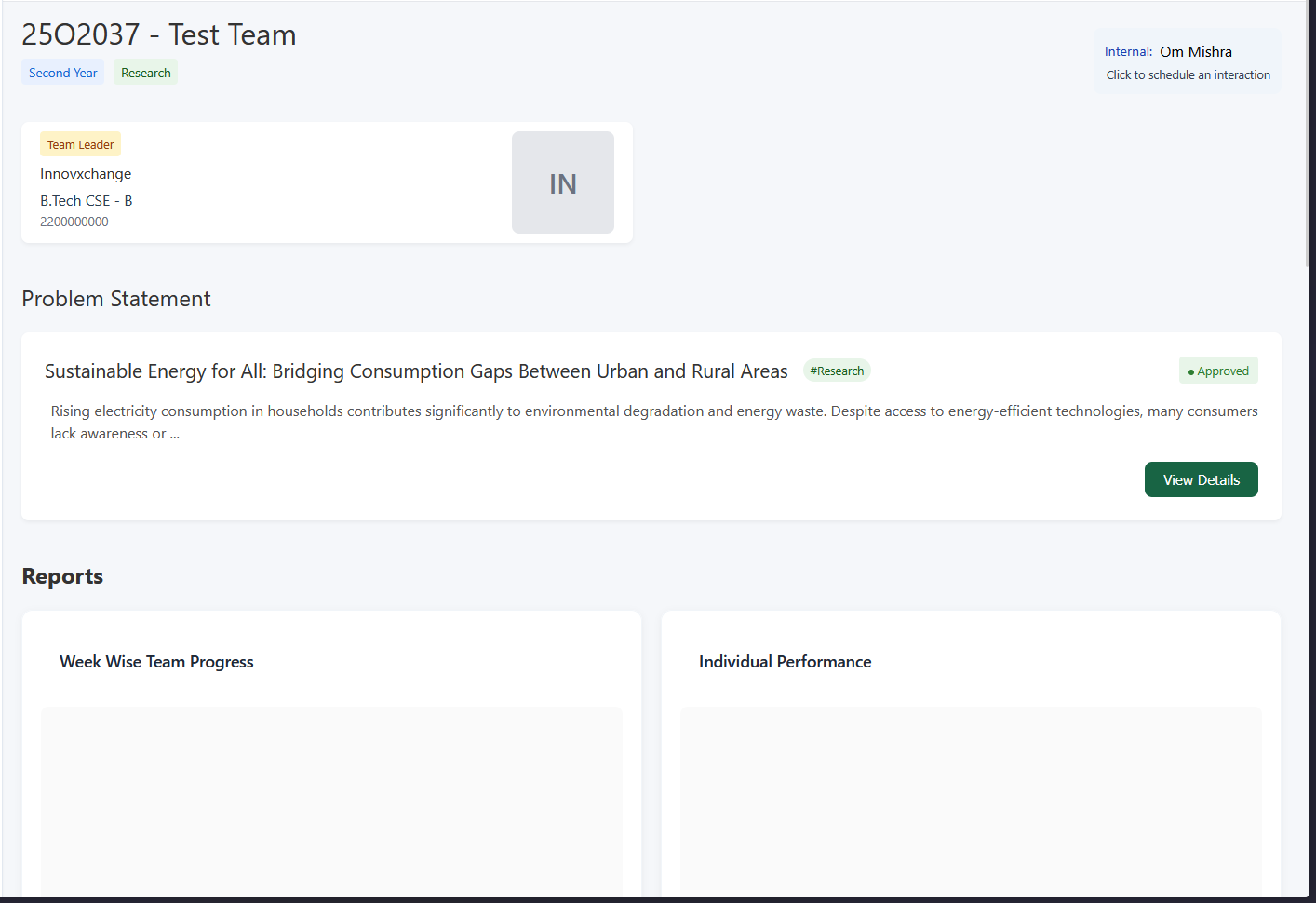Image resolution: width=1316 pixels, height=903 pixels.
Task: Click the Team Leader badge
Action: click(80, 144)
